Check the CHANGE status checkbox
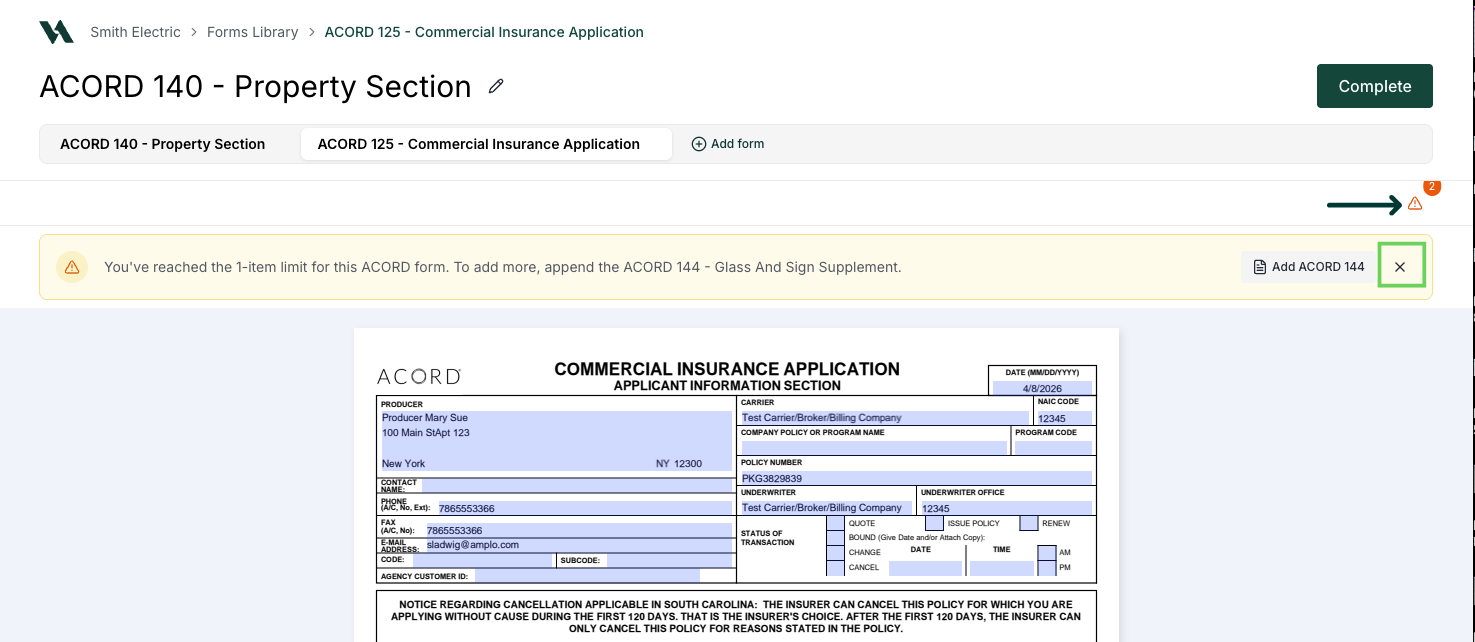 pos(835,553)
